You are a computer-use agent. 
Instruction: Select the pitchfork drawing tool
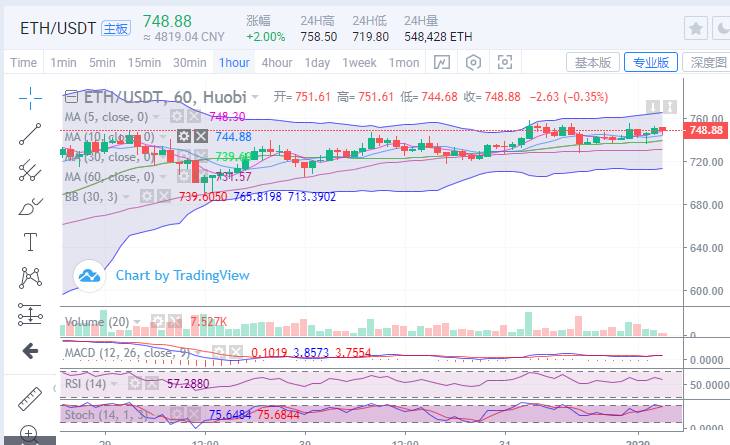point(30,170)
